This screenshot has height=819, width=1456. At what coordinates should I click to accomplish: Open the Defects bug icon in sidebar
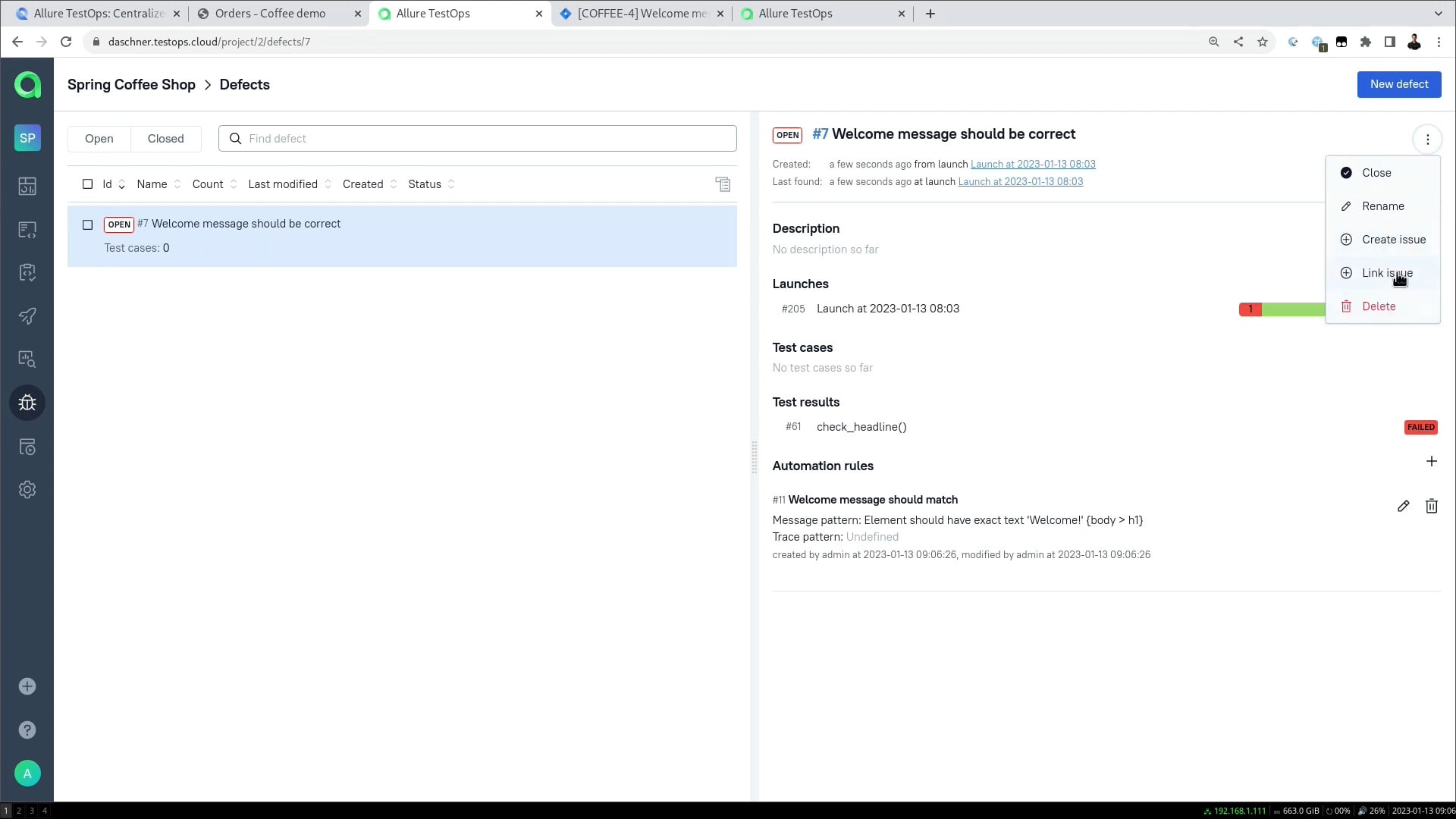click(27, 403)
